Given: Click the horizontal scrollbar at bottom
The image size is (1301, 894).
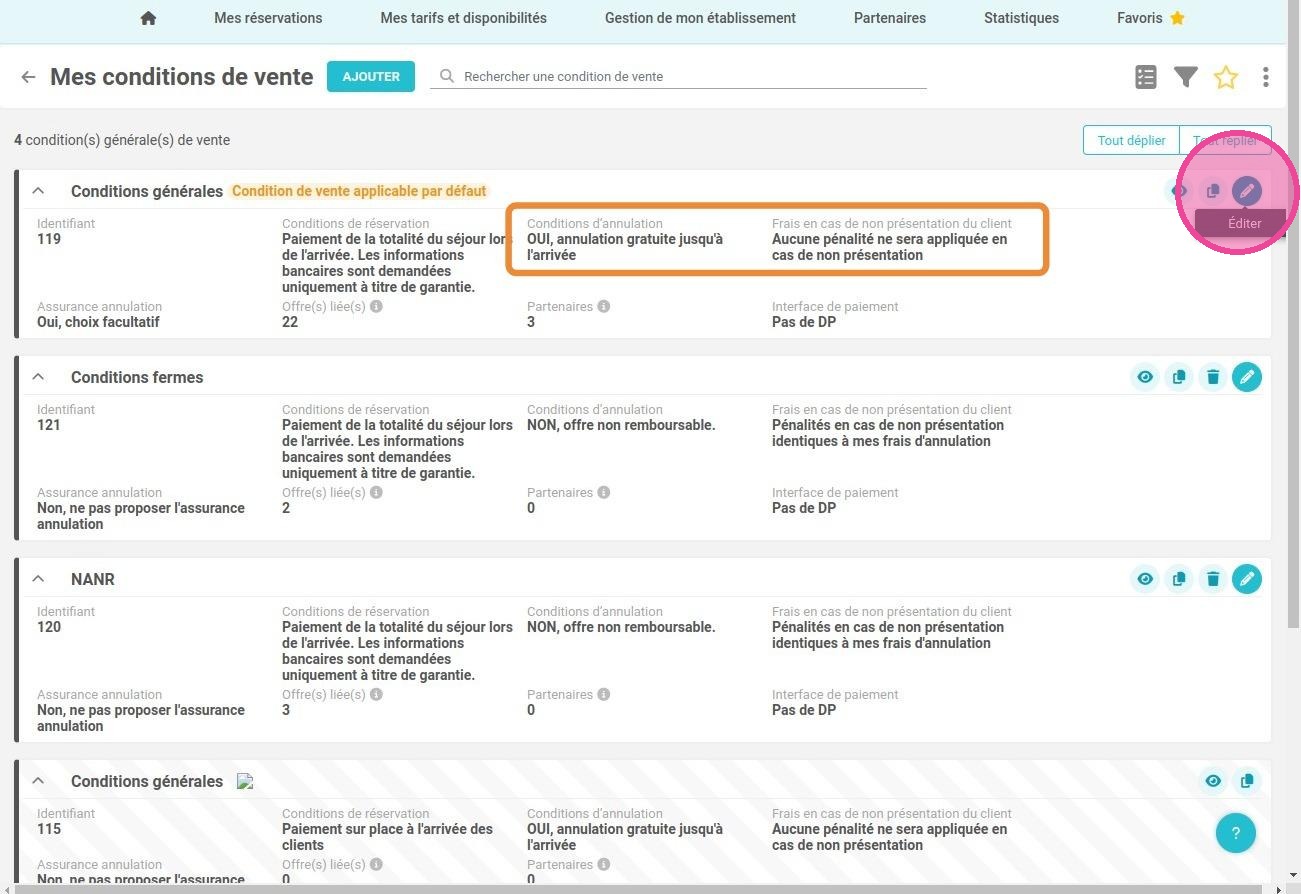Looking at the screenshot, I should (x=640, y=888).
